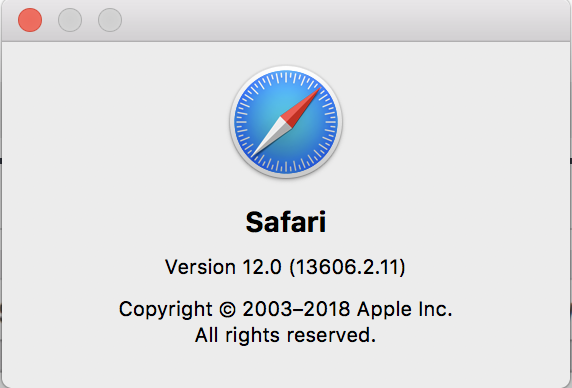Click the © copyright symbol
Image resolution: width=572 pixels, height=388 pixels.
click(227, 310)
